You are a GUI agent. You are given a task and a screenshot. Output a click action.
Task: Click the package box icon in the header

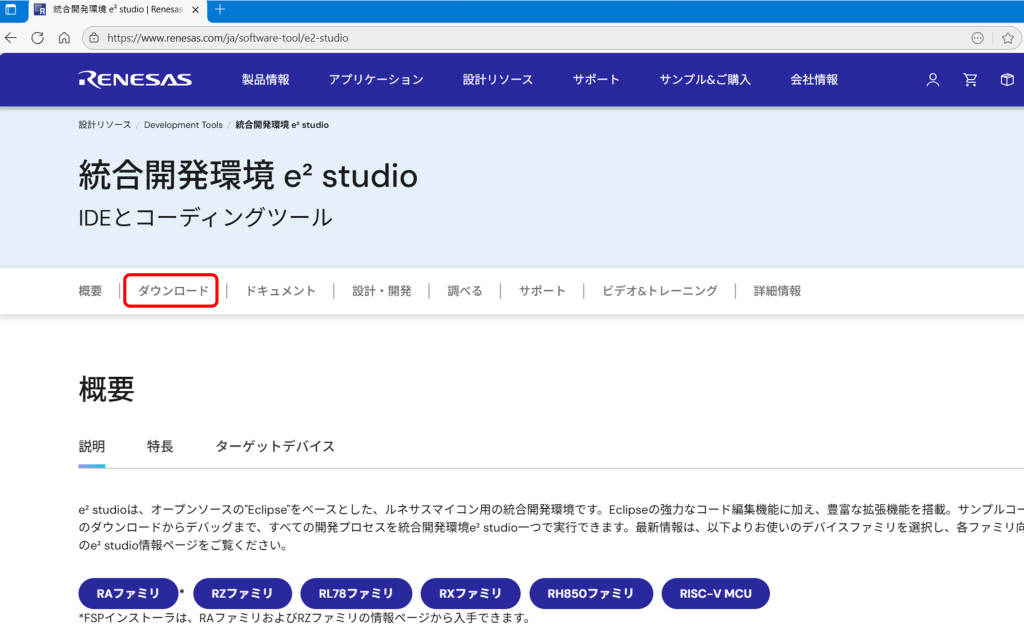click(x=1007, y=80)
